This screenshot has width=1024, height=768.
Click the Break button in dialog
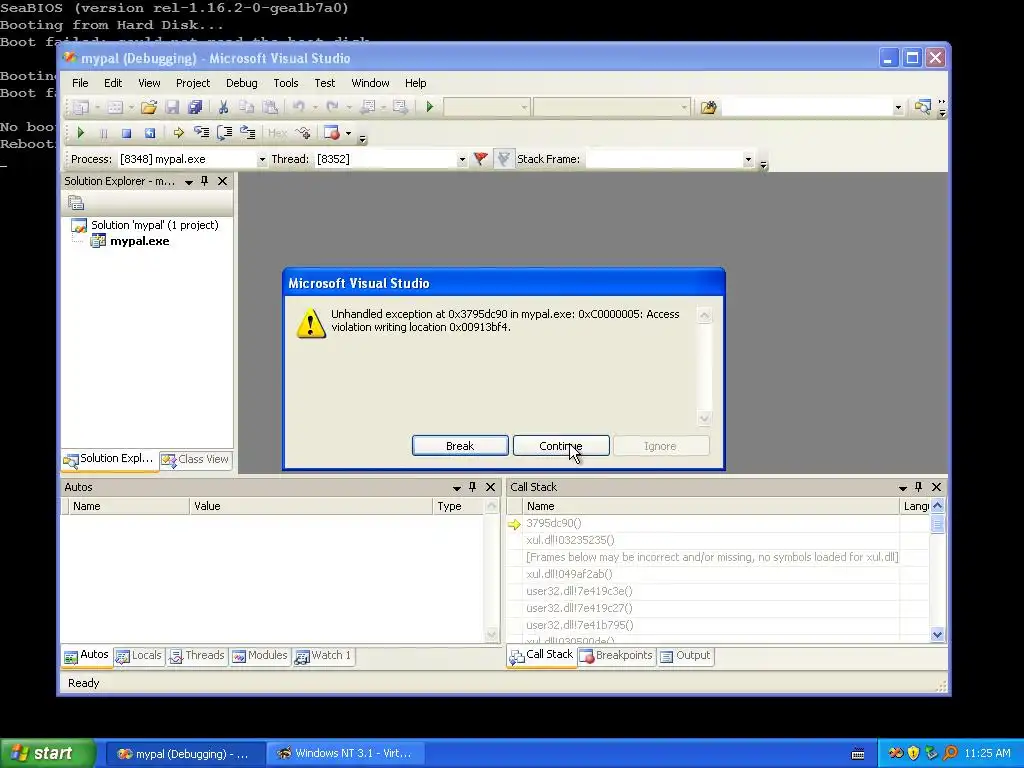point(460,446)
